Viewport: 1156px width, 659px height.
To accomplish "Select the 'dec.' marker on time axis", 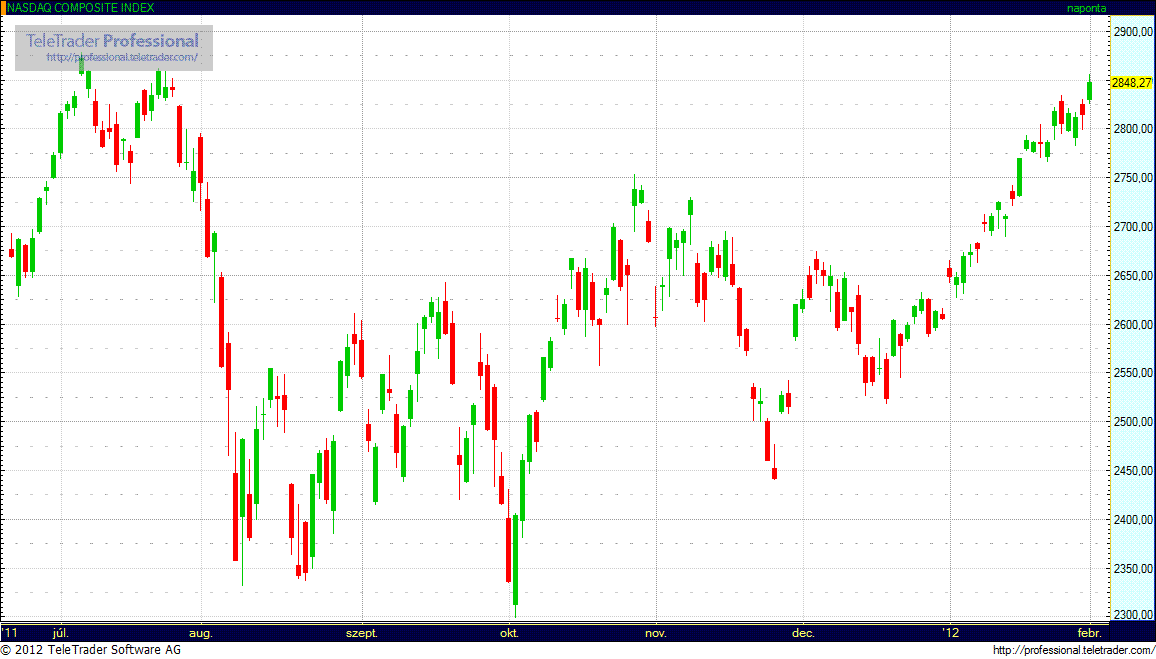I will coord(802,633).
